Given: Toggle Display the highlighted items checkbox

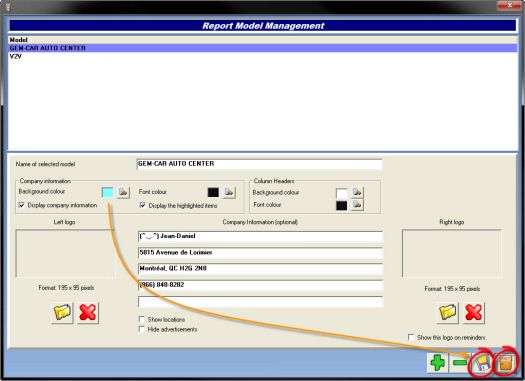Looking at the screenshot, I should 143,205.
